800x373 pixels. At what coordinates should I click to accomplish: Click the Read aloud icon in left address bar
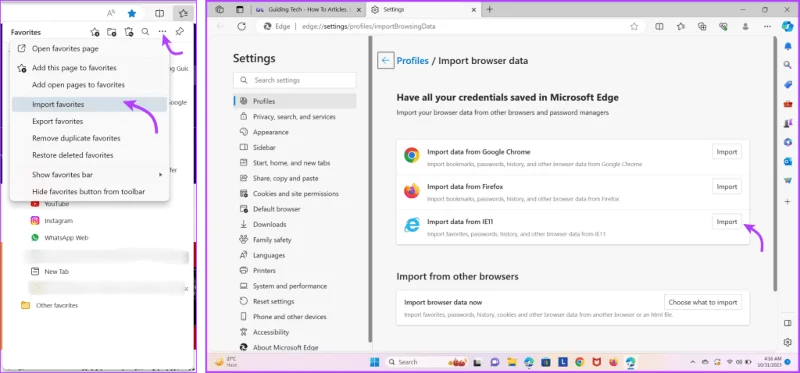tap(111, 13)
